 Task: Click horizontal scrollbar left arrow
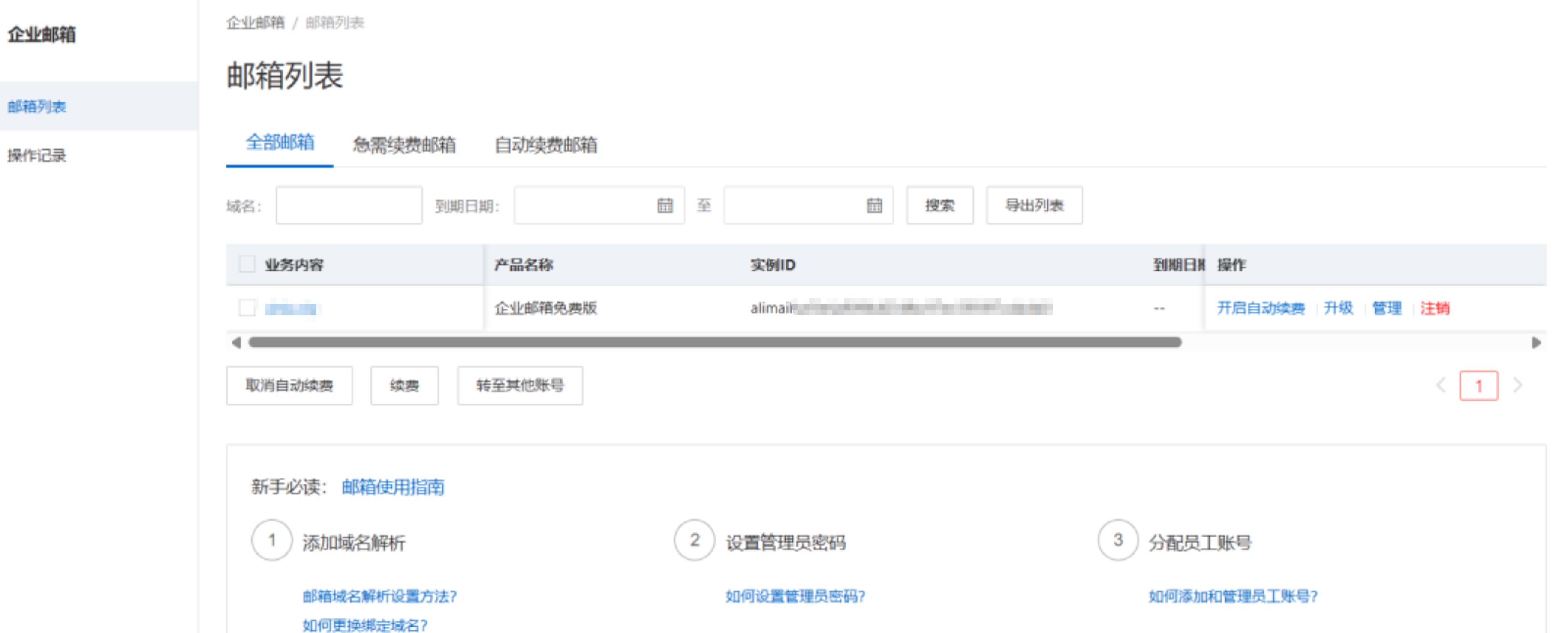(x=236, y=343)
